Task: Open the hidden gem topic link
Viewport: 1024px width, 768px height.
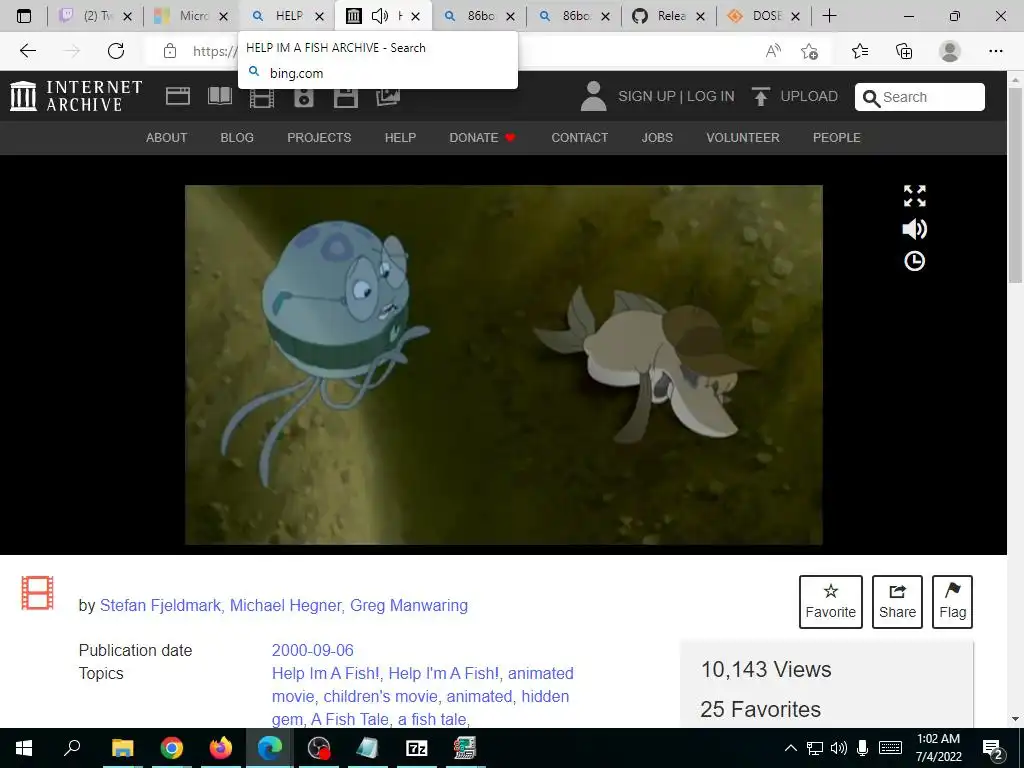Action: (421, 708)
